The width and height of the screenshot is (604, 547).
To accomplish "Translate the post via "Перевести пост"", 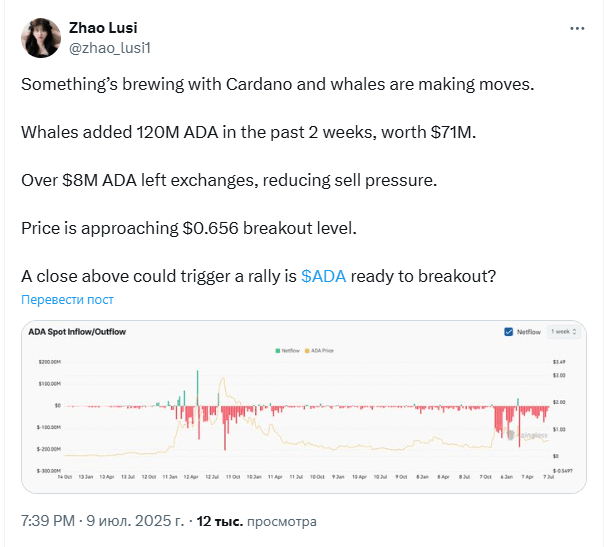I will [x=67, y=299].
